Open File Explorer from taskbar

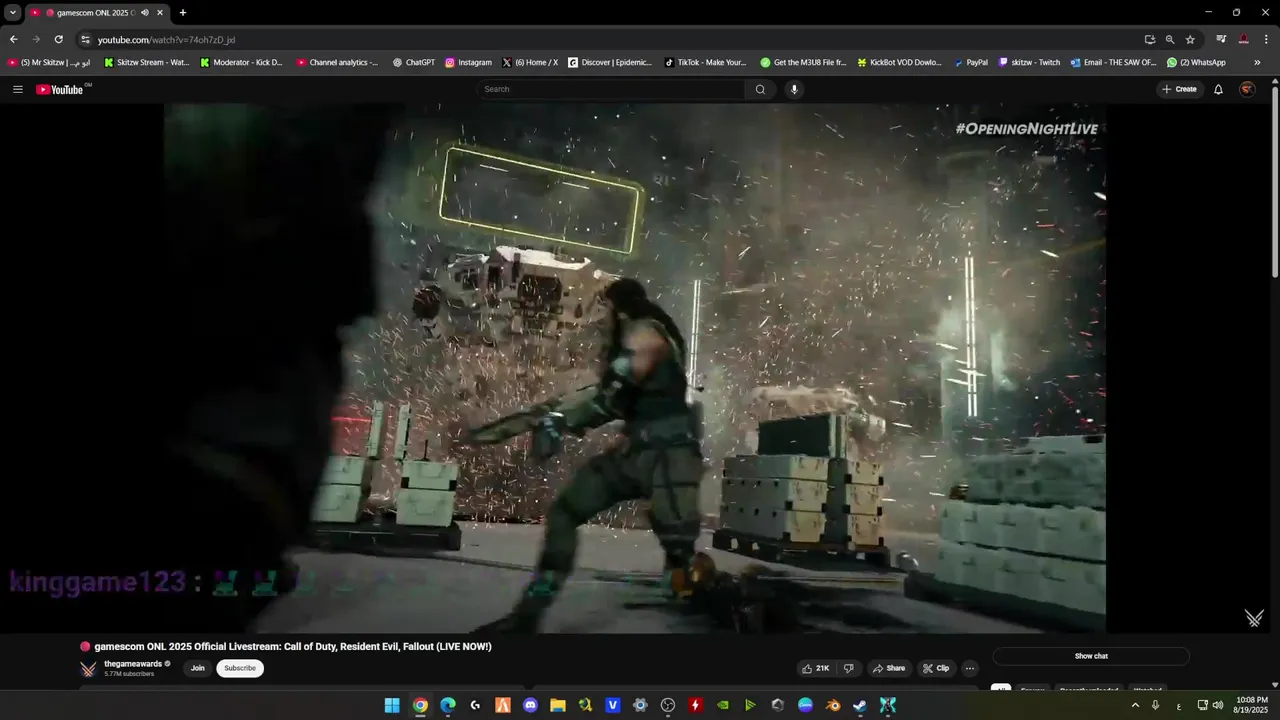coord(558,705)
